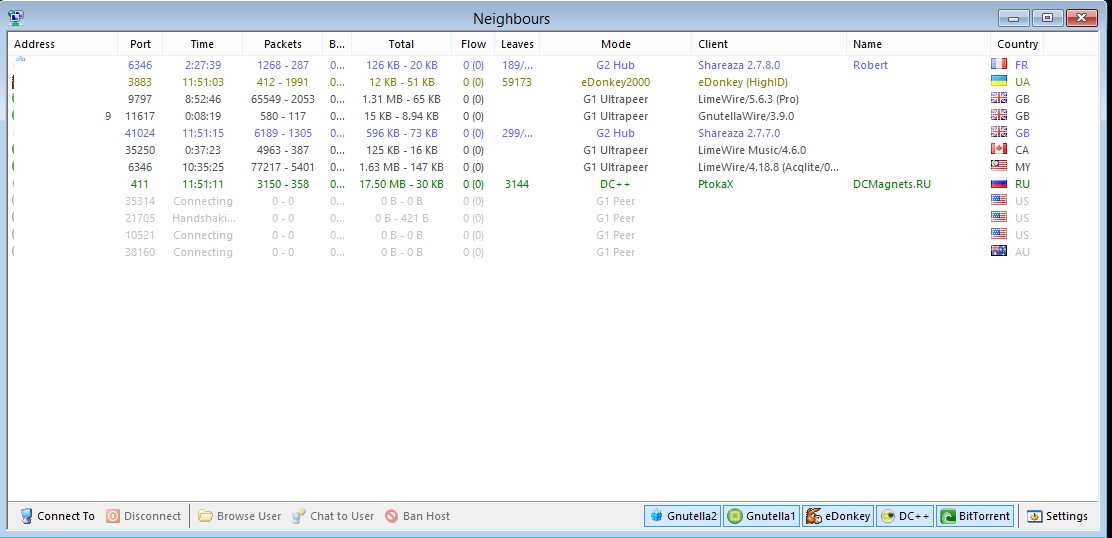
Task: Sort by the Mode column header
Action: coord(615,44)
